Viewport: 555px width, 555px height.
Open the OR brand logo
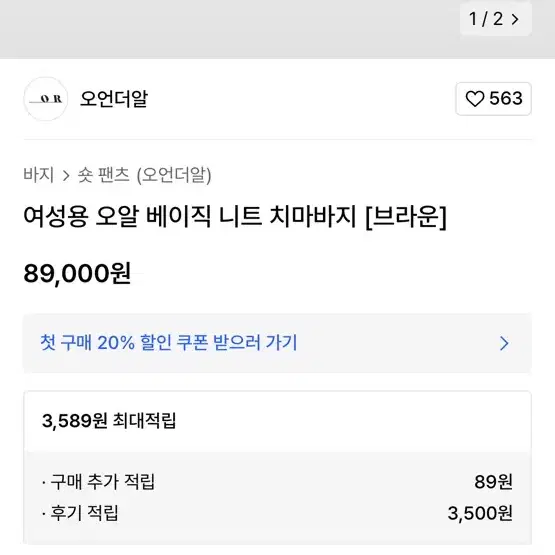pos(46,99)
